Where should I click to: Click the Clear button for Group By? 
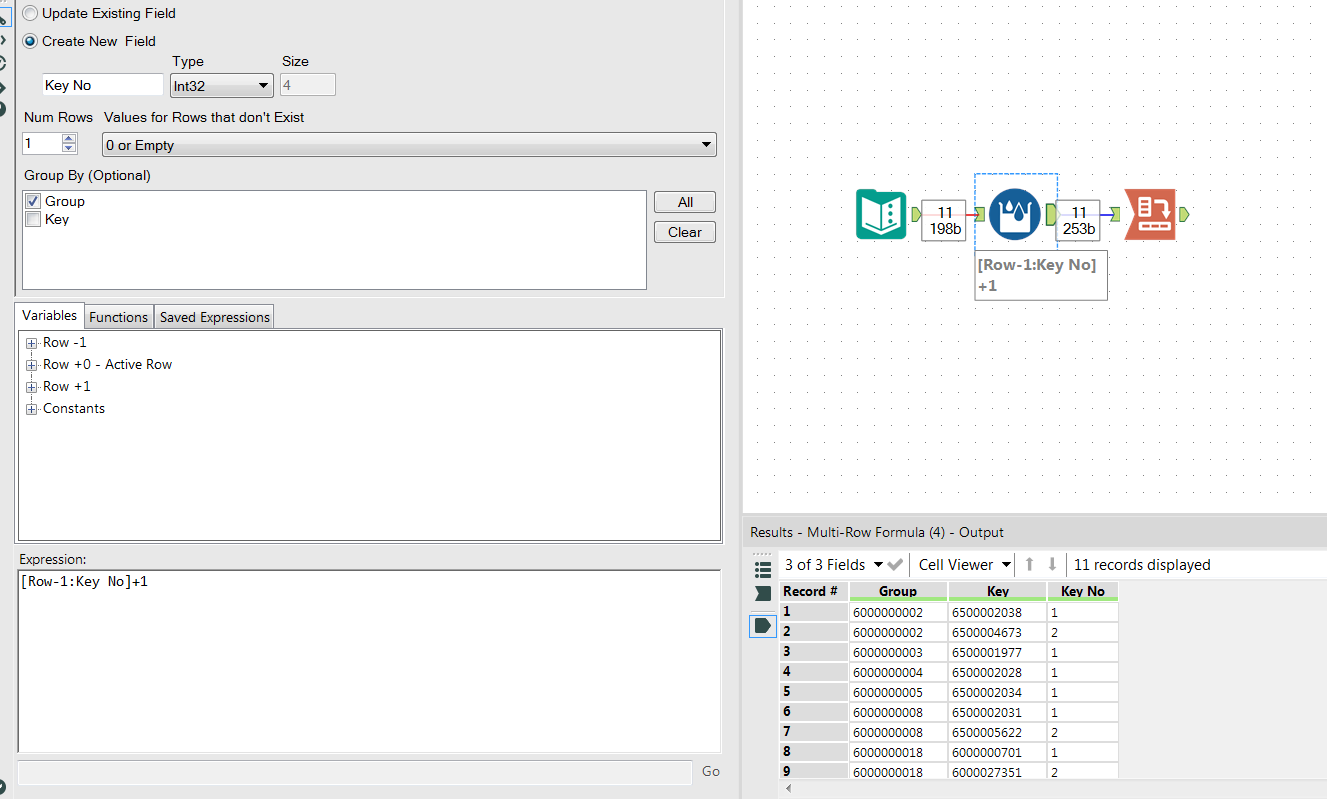click(684, 231)
